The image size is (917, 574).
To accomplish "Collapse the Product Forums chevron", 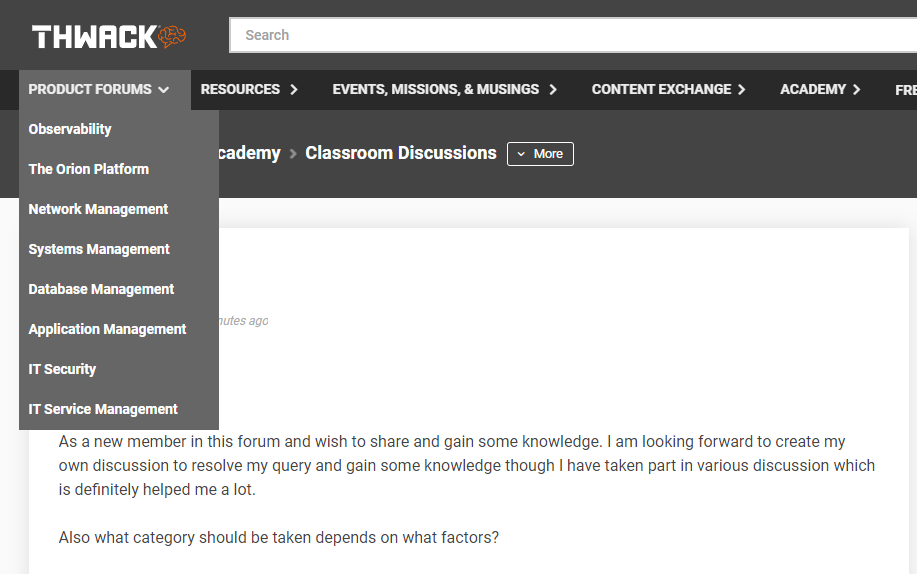I will pyautogui.click(x=164, y=90).
